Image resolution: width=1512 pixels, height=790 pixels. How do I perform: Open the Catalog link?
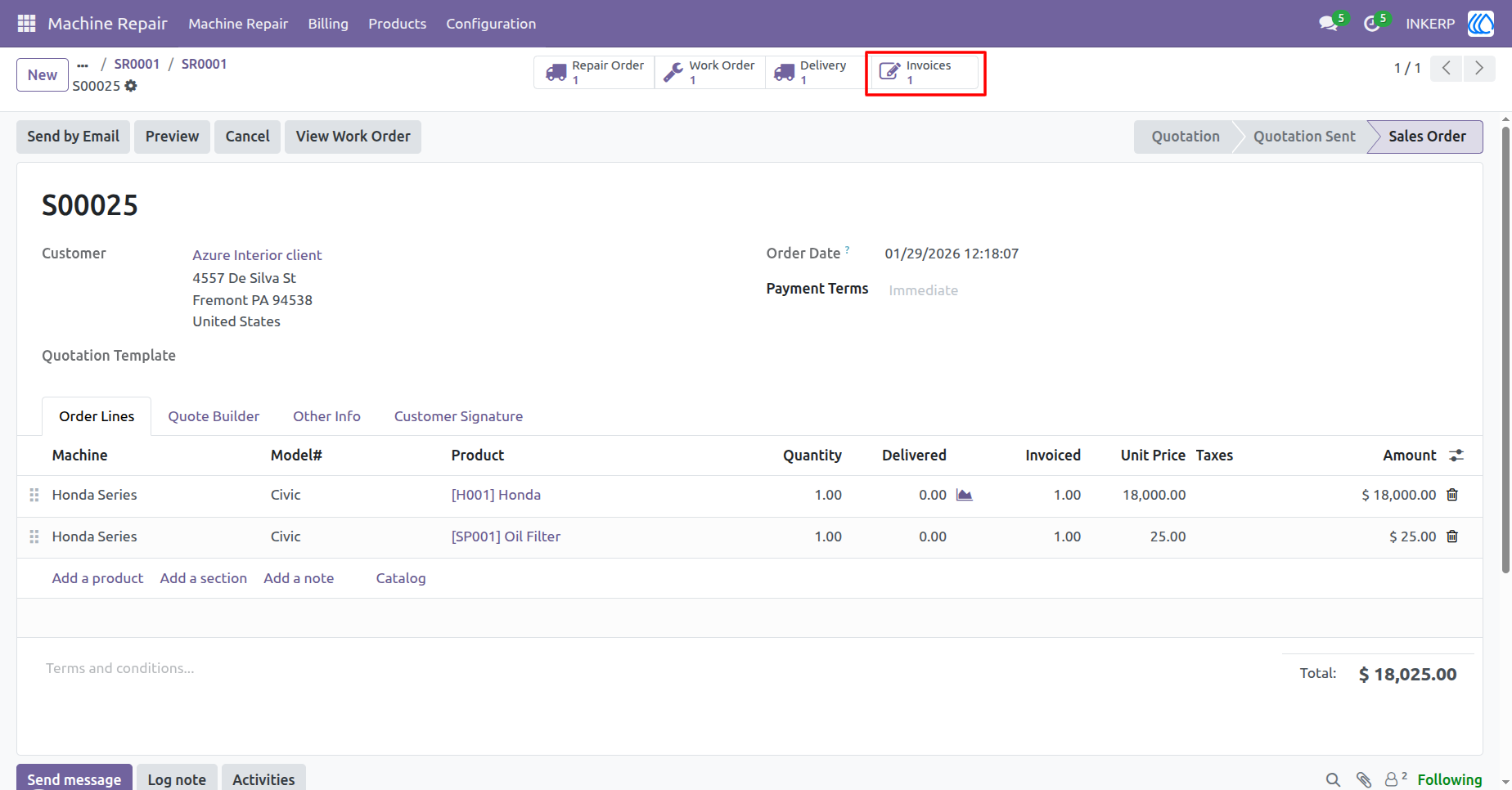tap(400, 578)
